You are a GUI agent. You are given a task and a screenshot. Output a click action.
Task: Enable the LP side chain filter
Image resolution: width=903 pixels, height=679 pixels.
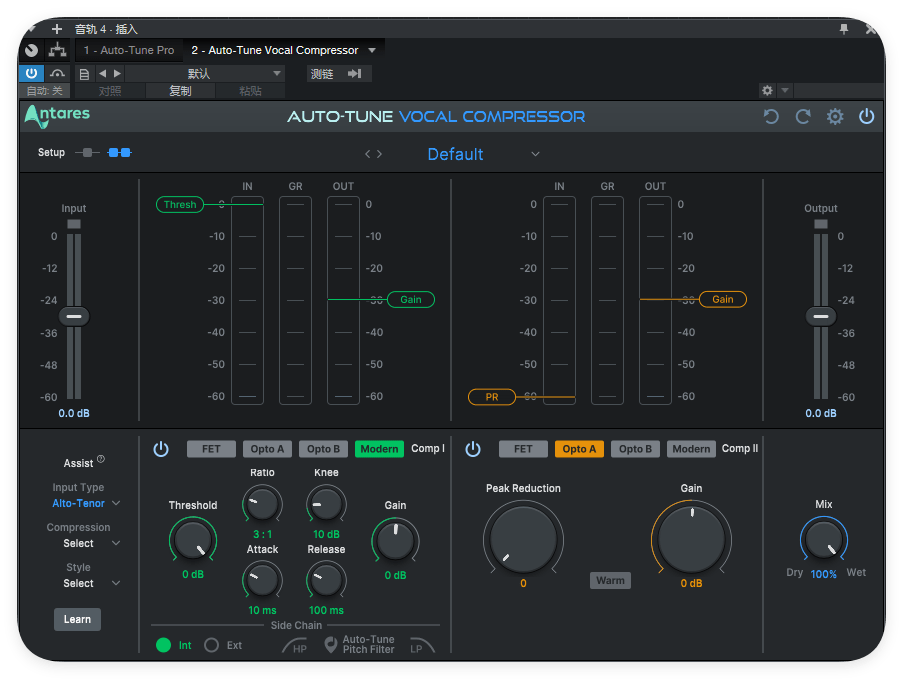[422, 646]
